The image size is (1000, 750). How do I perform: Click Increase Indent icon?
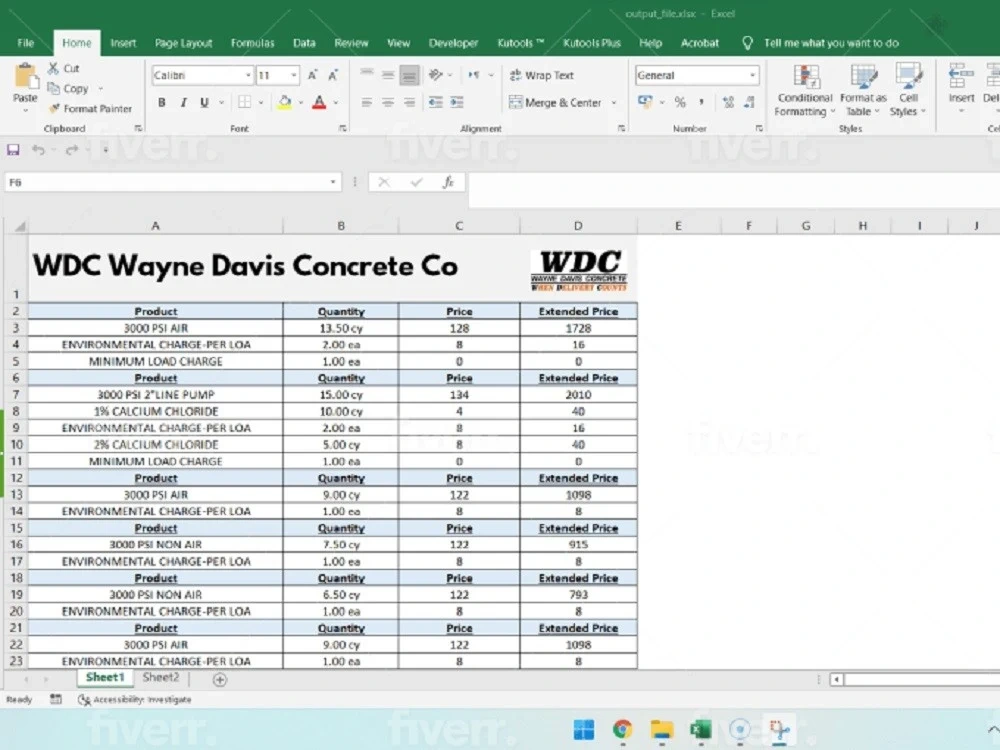tap(457, 102)
